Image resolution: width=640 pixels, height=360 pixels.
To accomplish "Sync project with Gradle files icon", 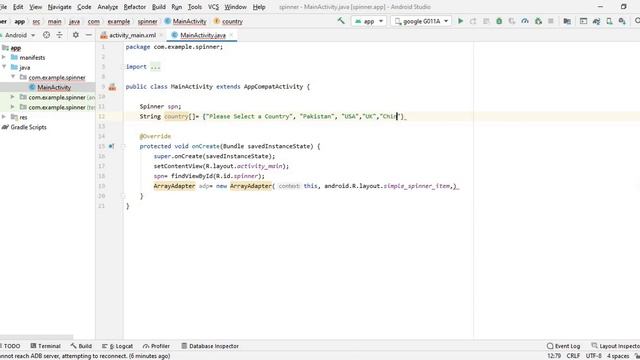I will [x=596, y=21].
